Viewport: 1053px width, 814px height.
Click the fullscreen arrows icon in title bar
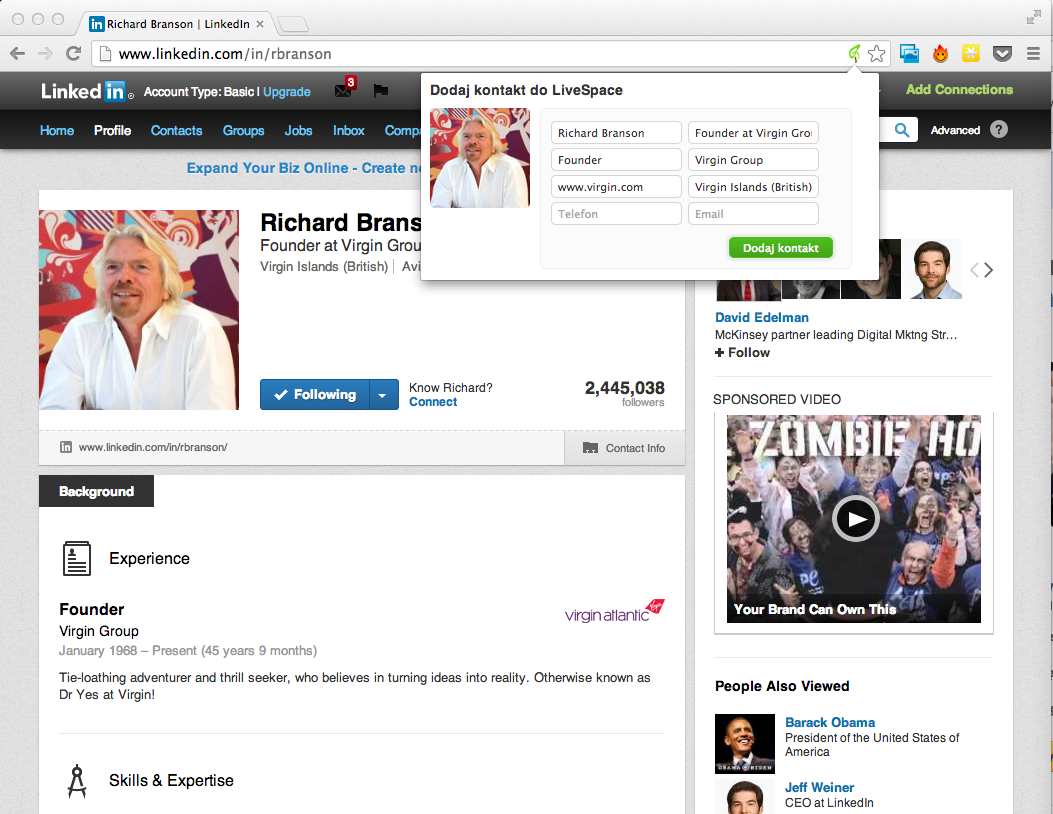[x=1034, y=18]
